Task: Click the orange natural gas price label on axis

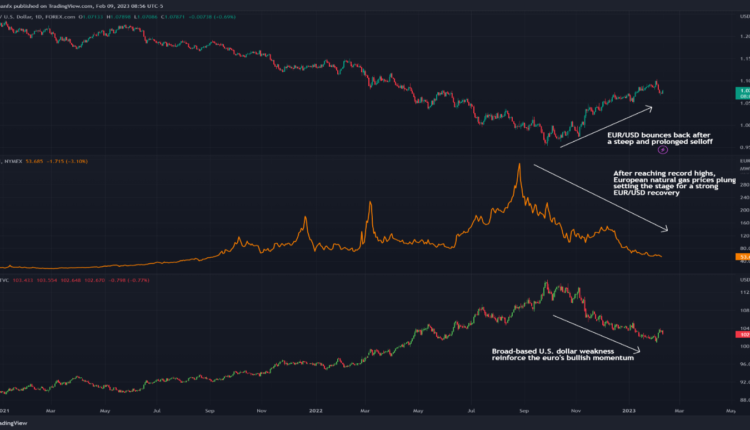Action: pyautogui.click(x=741, y=257)
